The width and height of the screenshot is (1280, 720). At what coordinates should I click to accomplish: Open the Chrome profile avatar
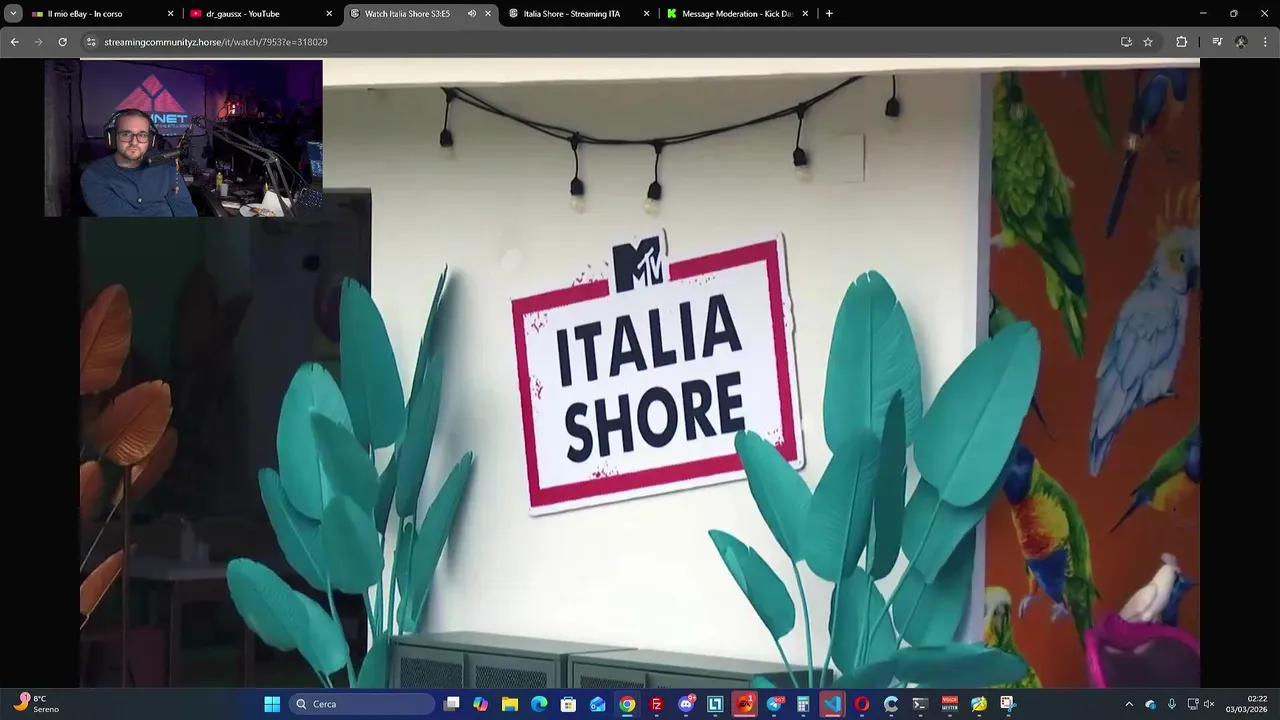click(1241, 42)
